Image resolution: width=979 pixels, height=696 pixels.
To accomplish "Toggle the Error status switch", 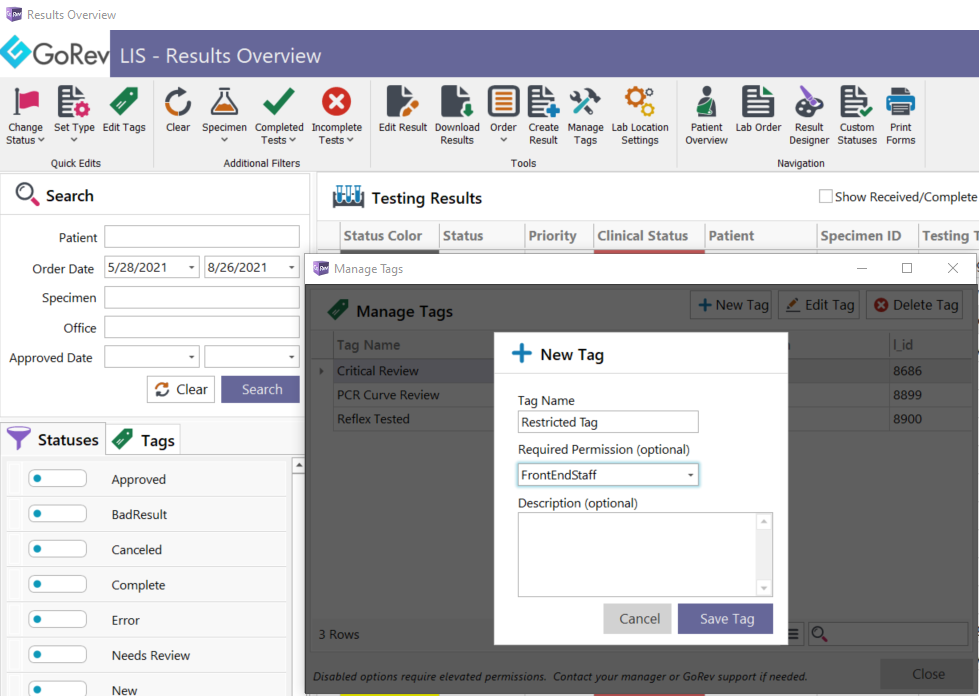I will coord(57,619).
